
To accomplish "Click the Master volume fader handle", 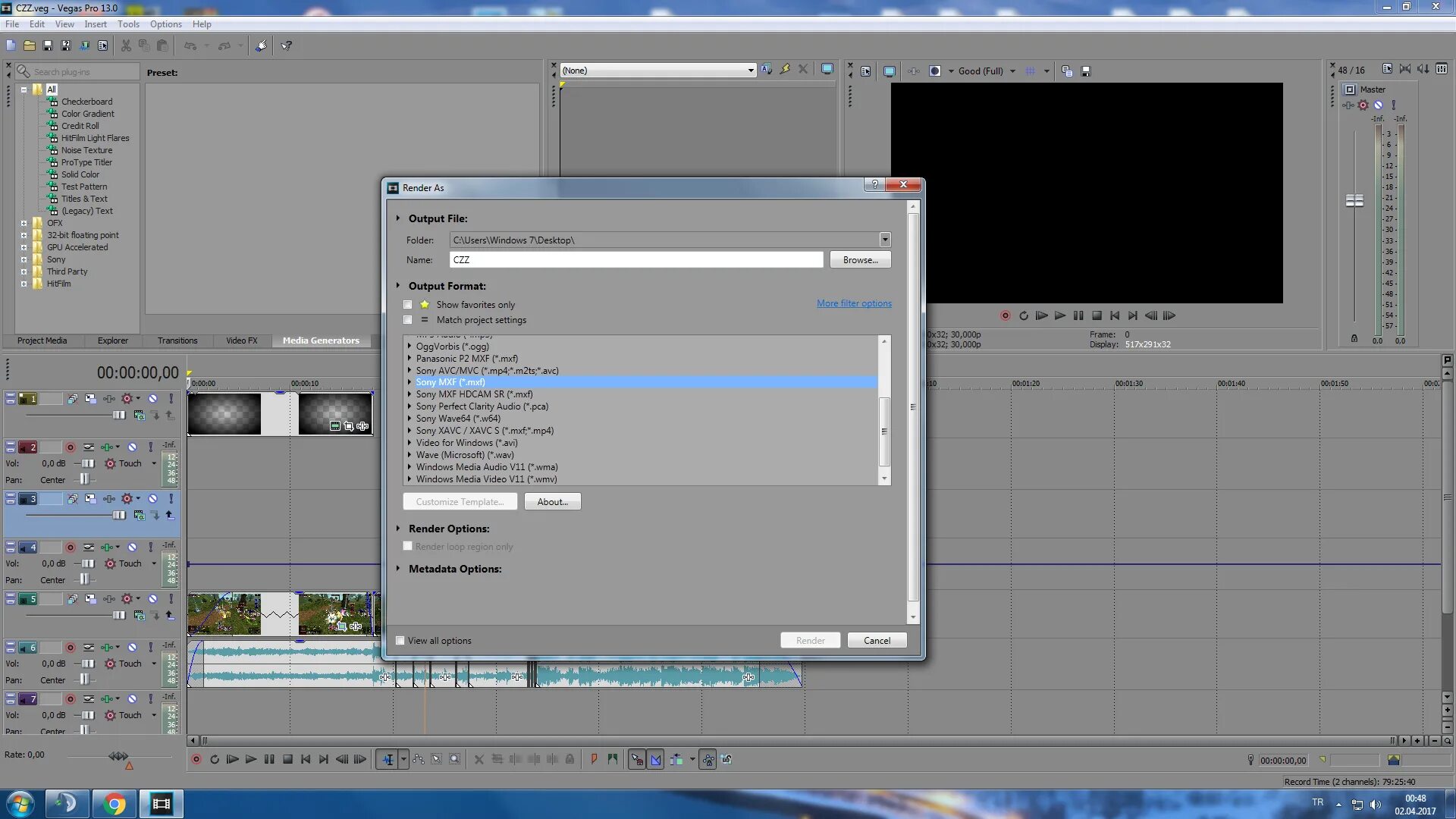I will click(1354, 200).
